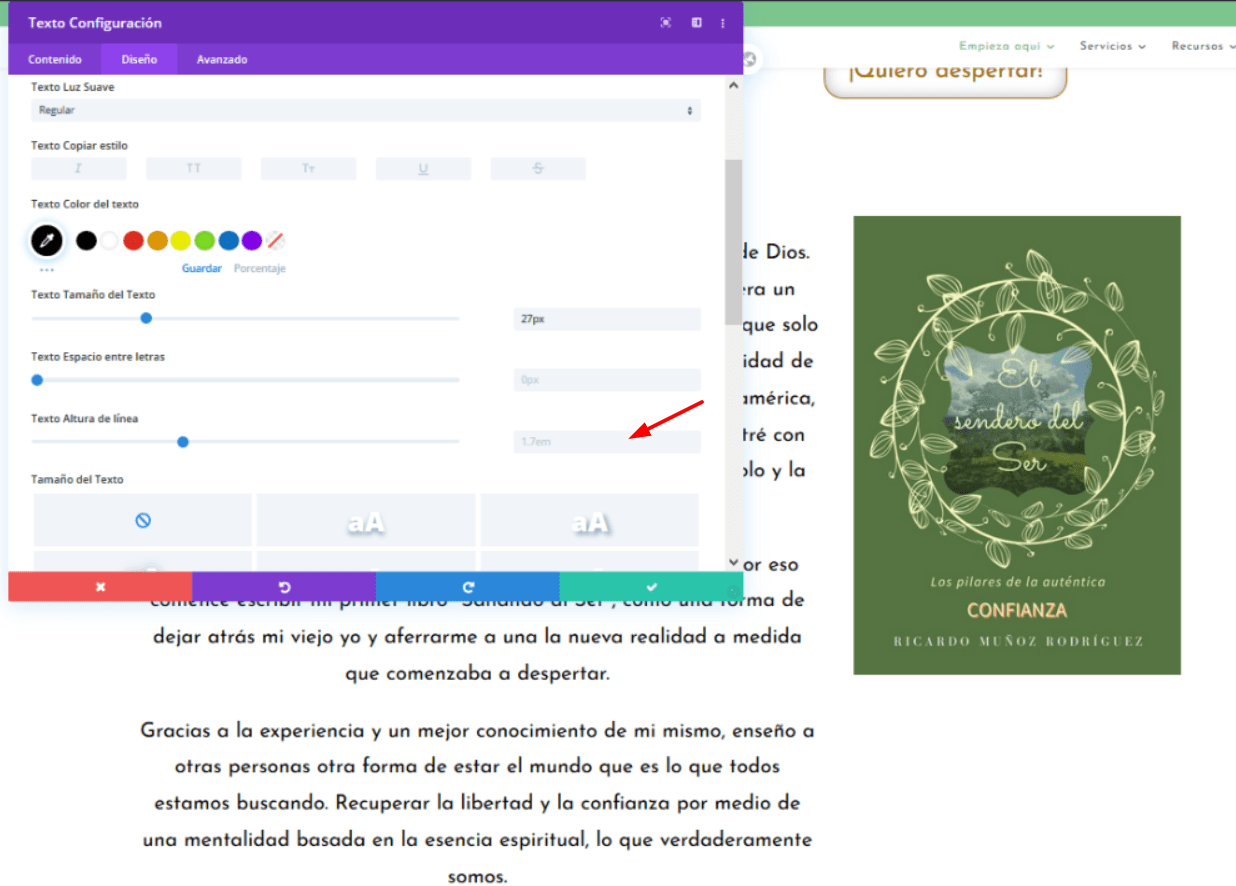1236x886 pixels.
Task: Open the Recursos menu
Action: [1203, 46]
